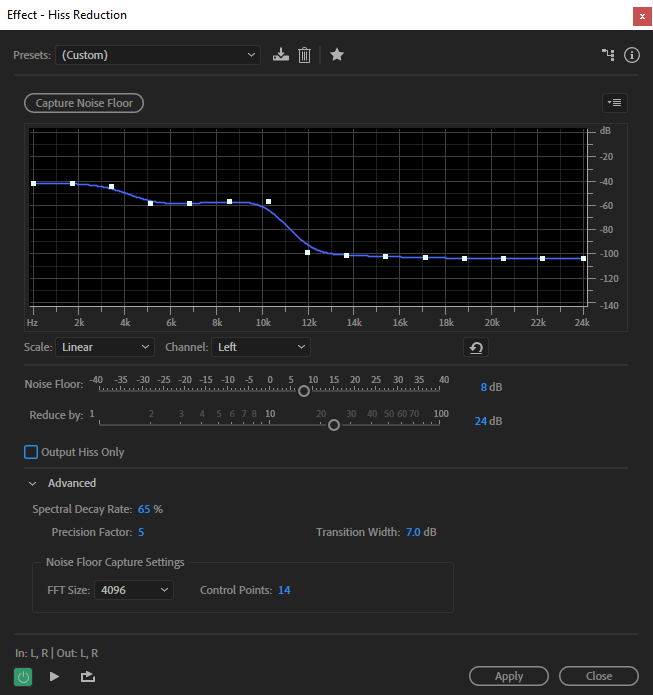The image size is (653, 695).
Task: Click the Capture Noise Floor button
Action: (84, 103)
